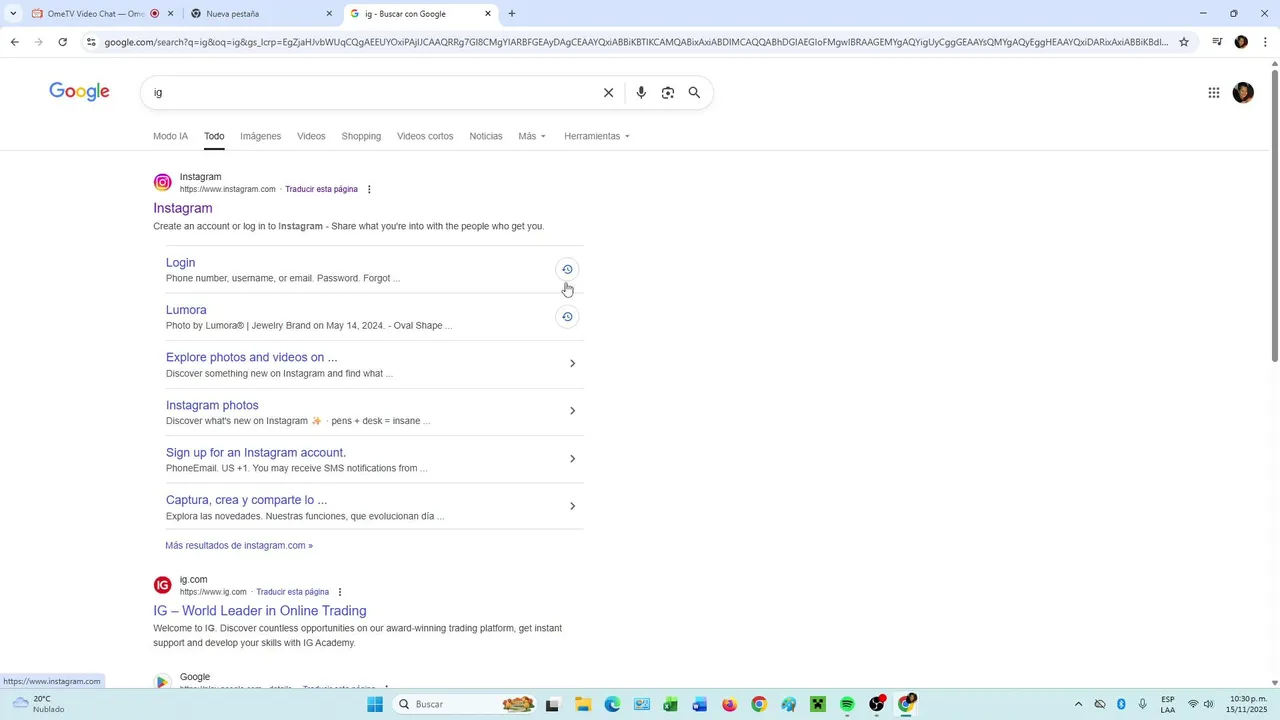View site information icon in address bar

pyautogui.click(x=91, y=42)
